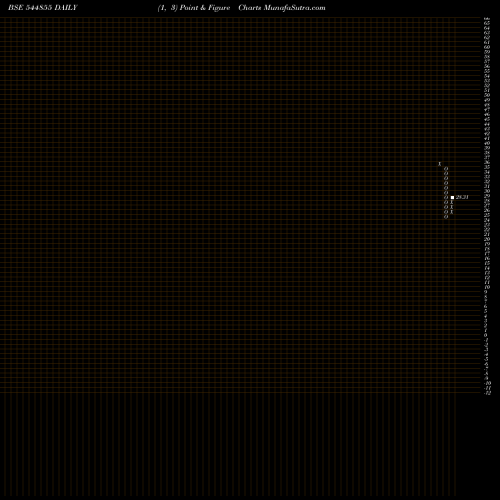Select the topmost O in the O column
The height and width of the screenshot is (500, 500).
(x=446, y=169)
